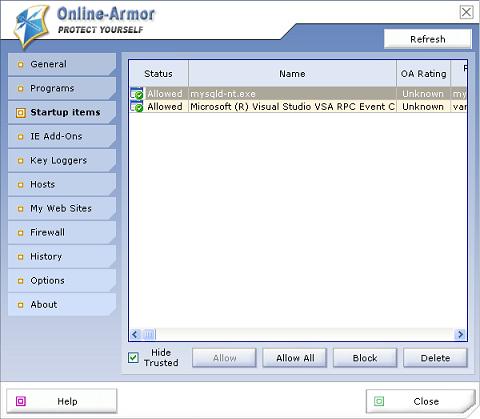Open Help

(x=62, y=401)
